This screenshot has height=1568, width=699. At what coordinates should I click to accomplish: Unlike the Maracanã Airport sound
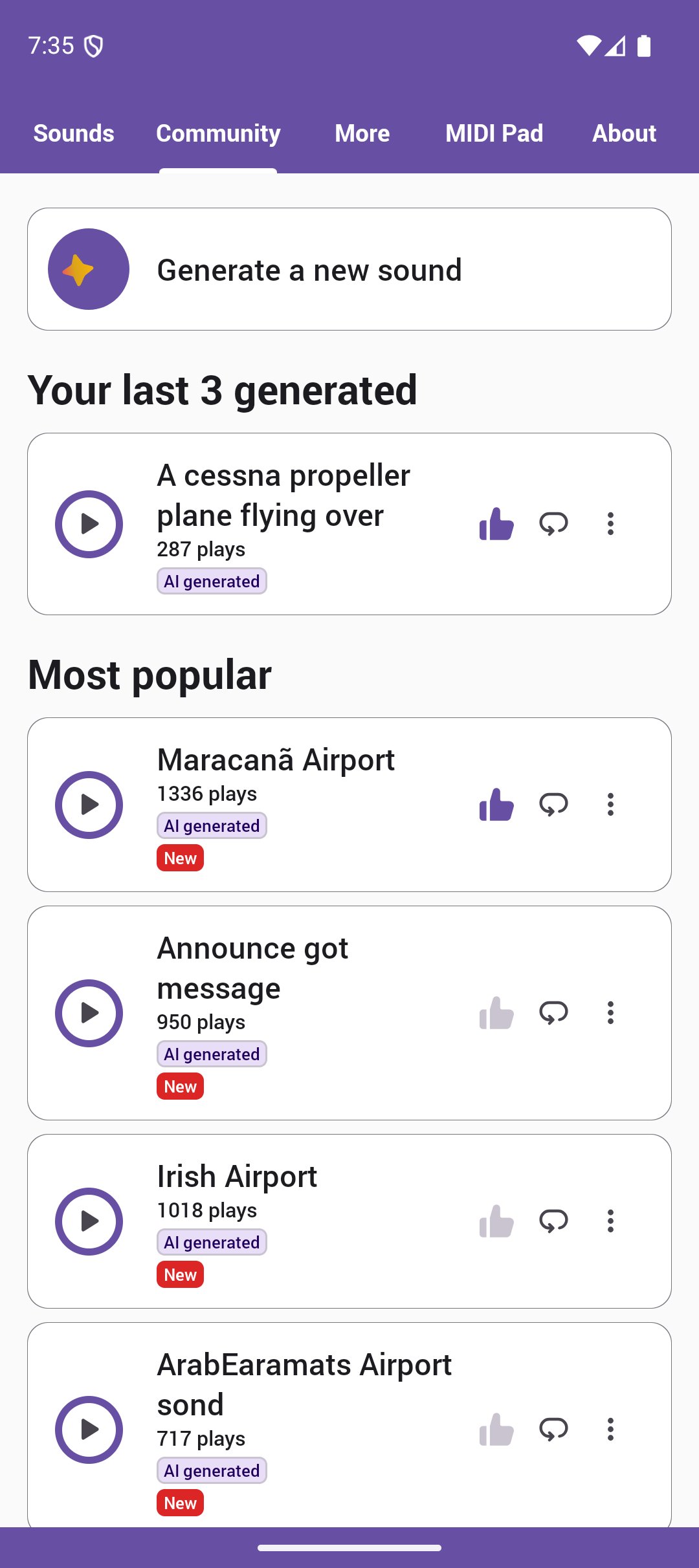coord(496,805)
